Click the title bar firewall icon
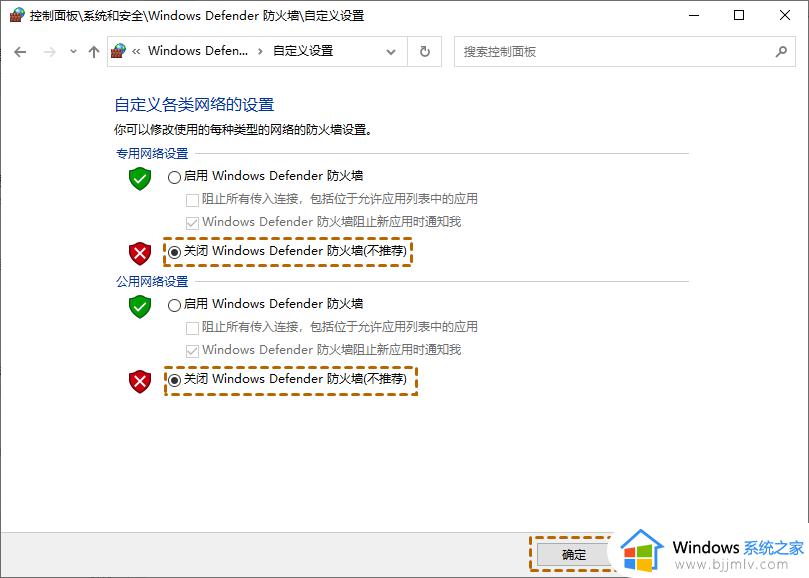Screen dimensions: 809x578 (x=17, y=15)
